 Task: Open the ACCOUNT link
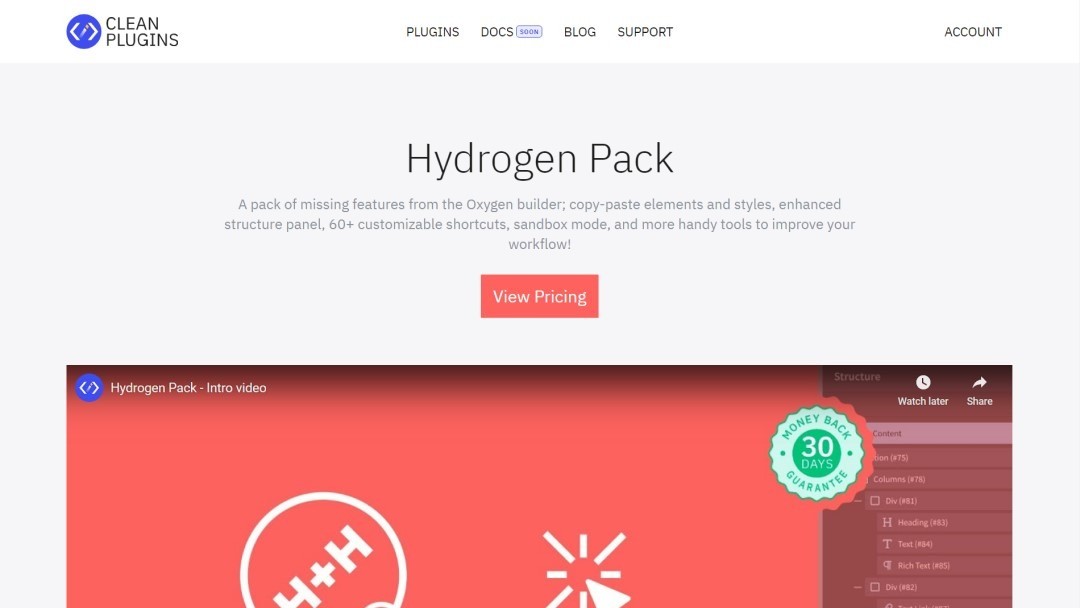tap(973, 32)
